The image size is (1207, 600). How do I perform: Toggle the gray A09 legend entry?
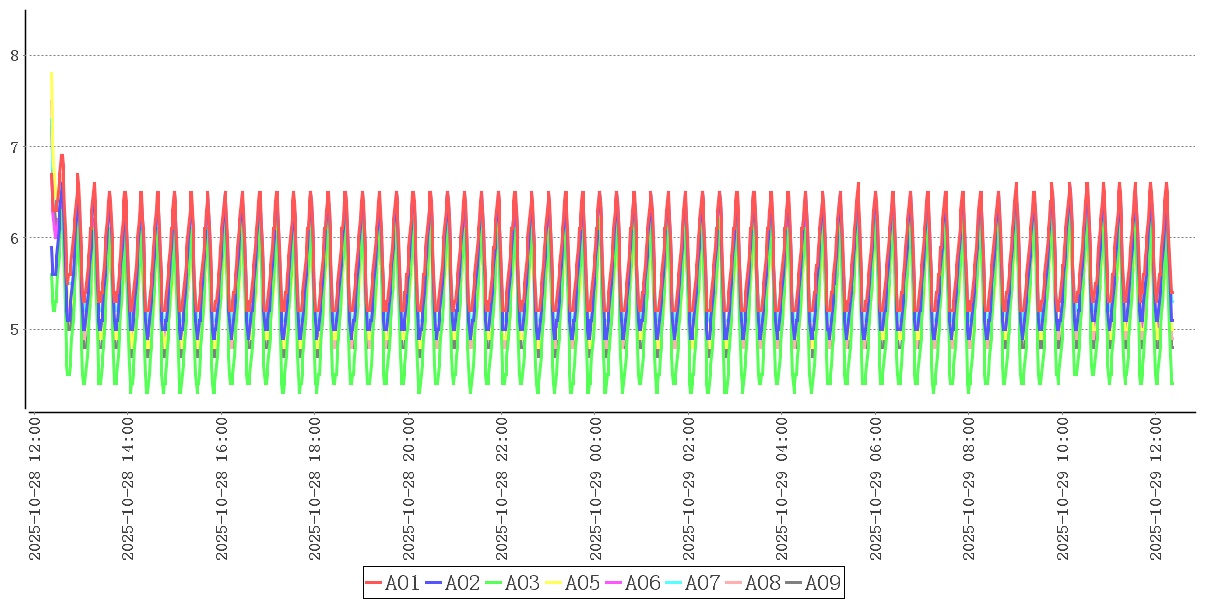click(812, 583)
